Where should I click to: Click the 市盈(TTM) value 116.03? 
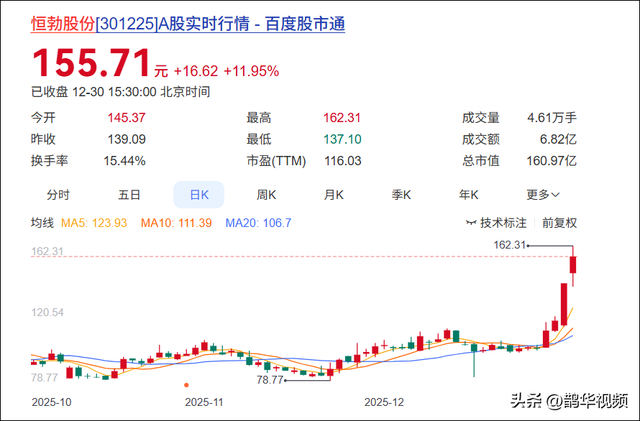(x=343, y=161)
